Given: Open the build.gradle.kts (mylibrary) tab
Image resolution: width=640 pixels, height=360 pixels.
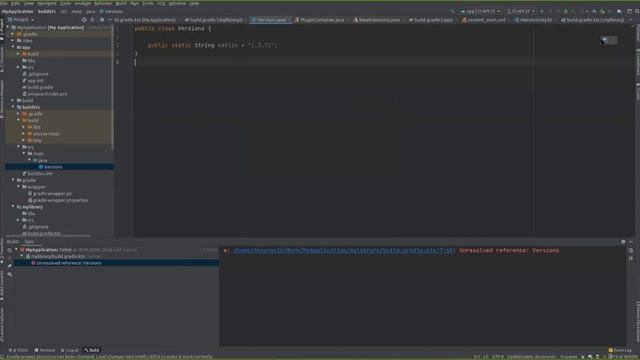Looking at the screenshot, I should tap(592, 20).
